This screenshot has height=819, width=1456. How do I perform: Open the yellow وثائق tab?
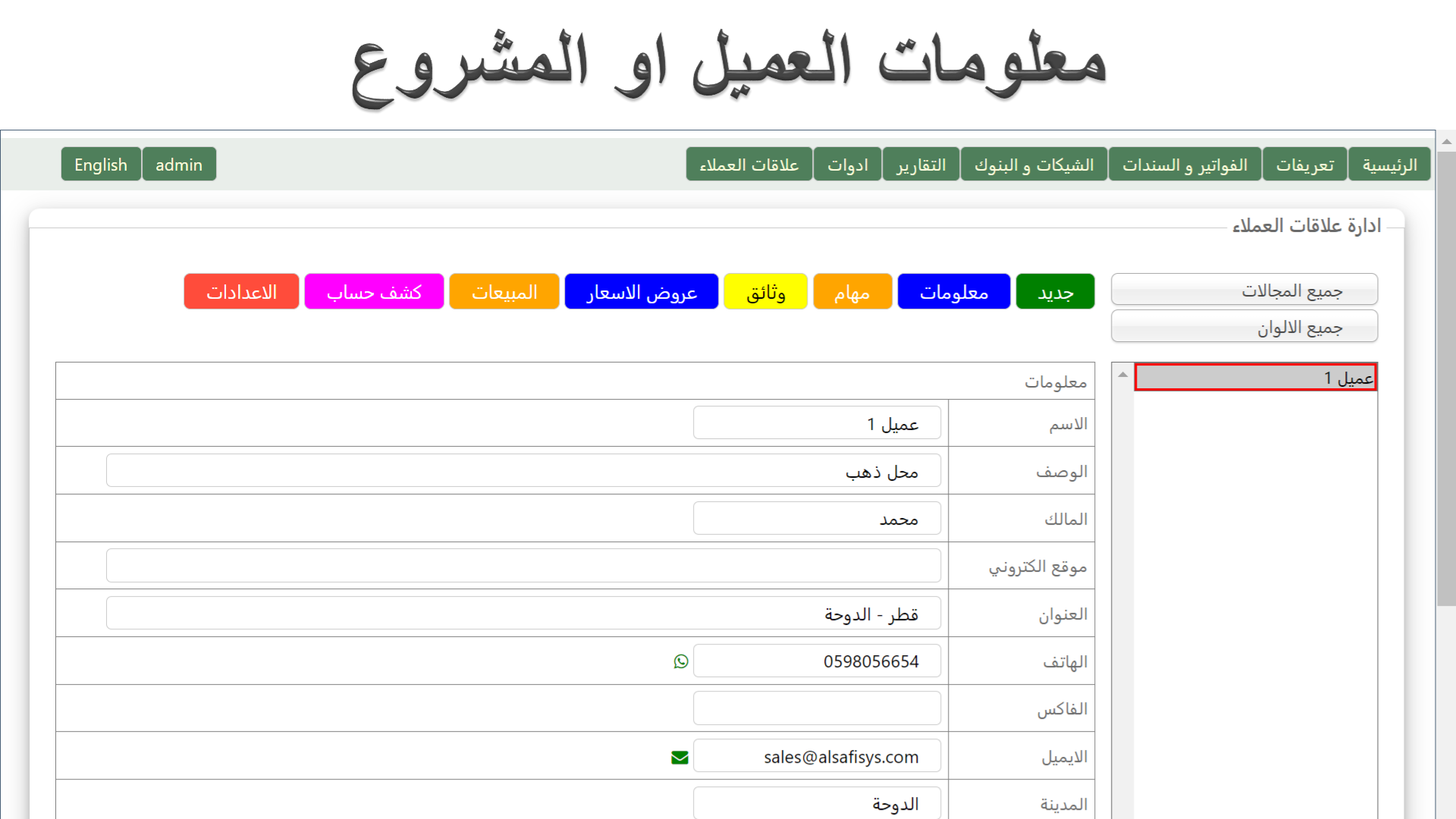pos(765,292)
